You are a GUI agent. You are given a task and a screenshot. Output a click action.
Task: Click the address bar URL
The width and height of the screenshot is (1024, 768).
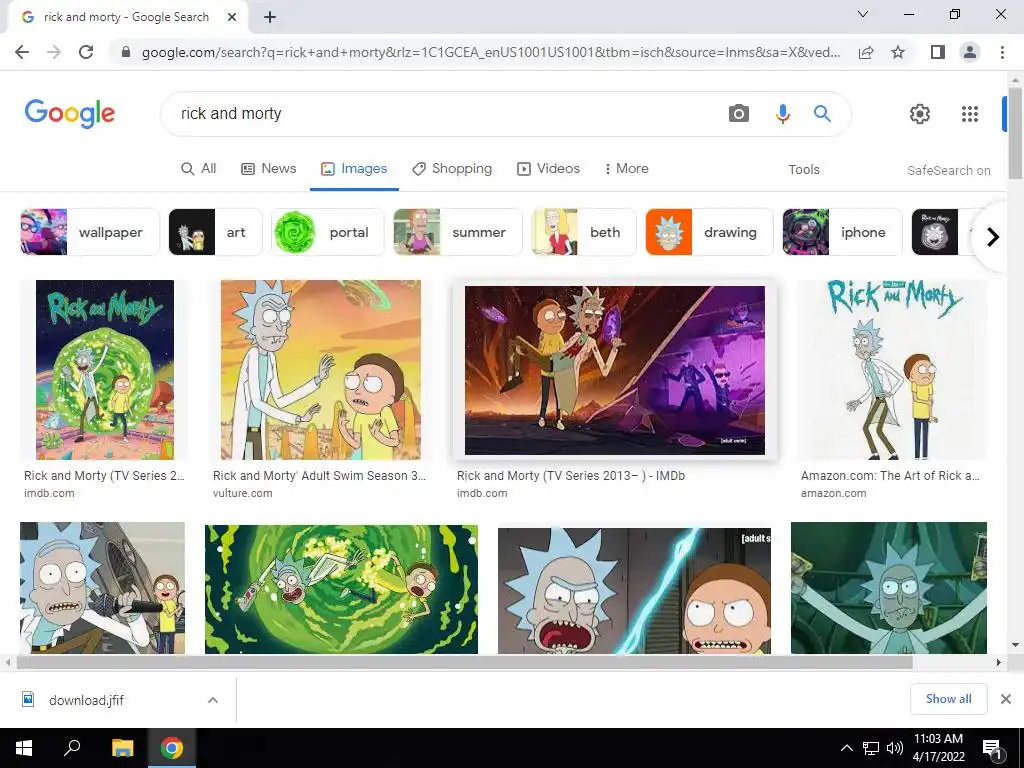pyautogui.click(x=490, y=52)
